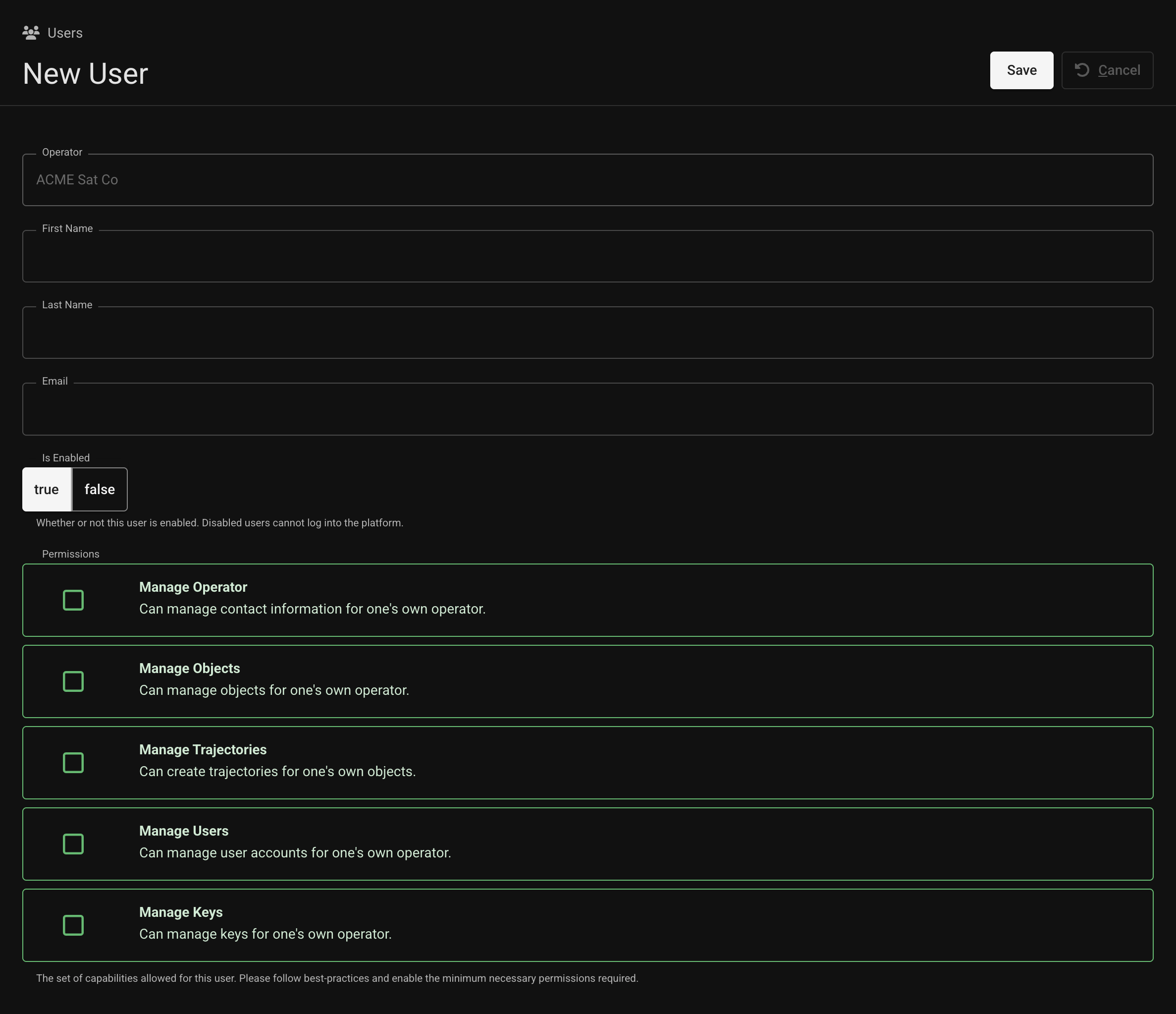Tick the Manage Users permission checkbox
This screenshot has width=1176, height=1014.
73,844
